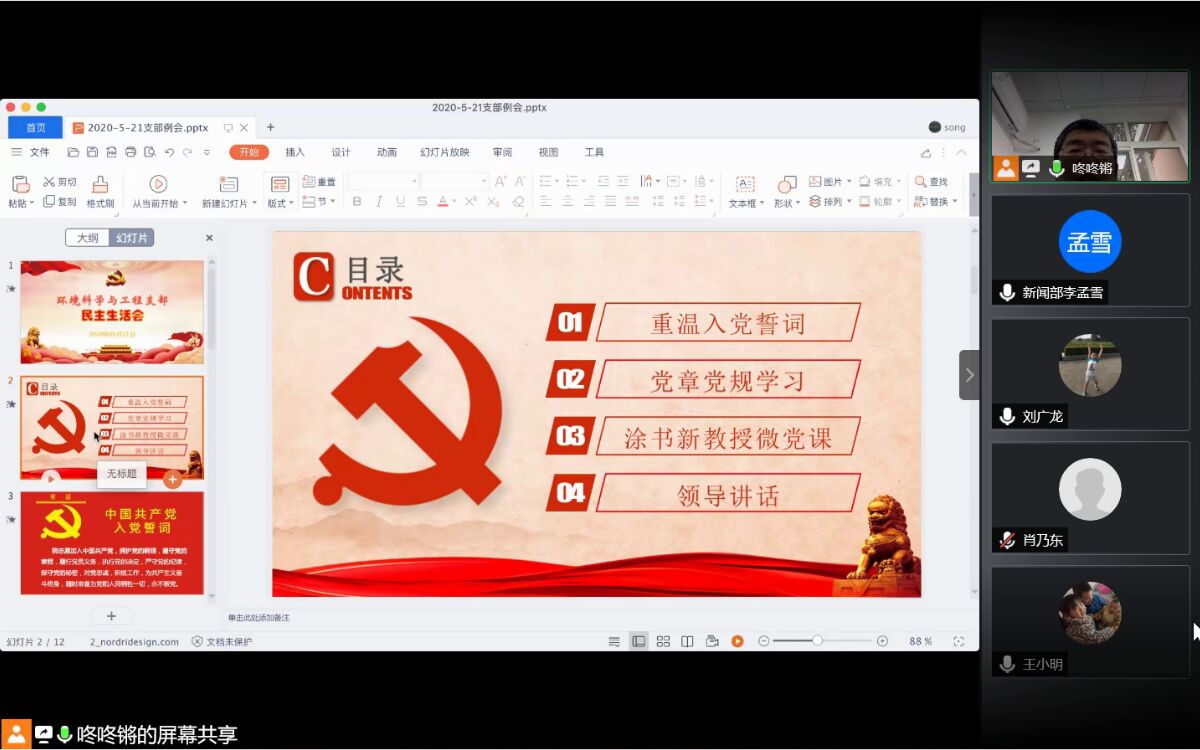This screenshot has height=750, width=1200.
Task: Click the add slide plus below thumbnails
Action: (111, 616)
